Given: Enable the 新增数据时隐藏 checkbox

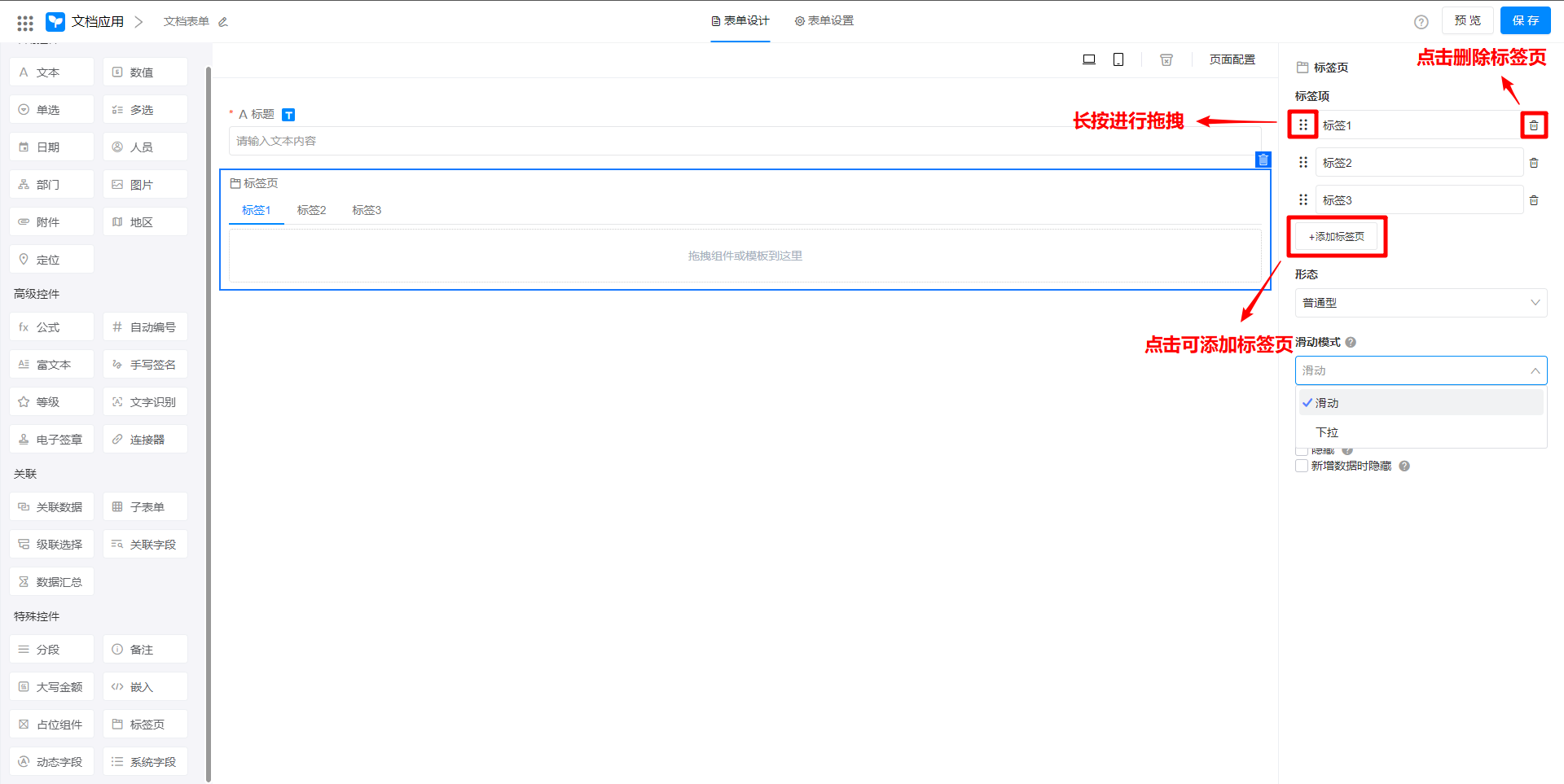Looking at the screenshot, I should 1302,466.
